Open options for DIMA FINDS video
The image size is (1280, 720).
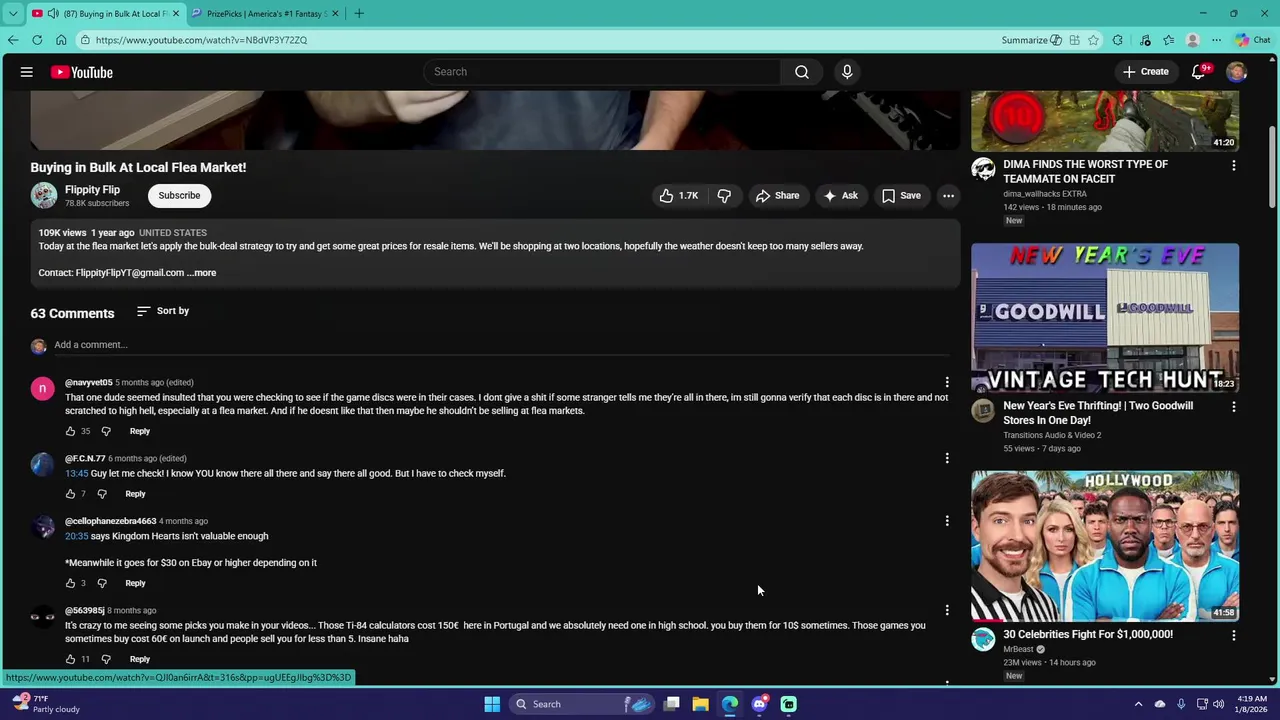click(1233, 166)
